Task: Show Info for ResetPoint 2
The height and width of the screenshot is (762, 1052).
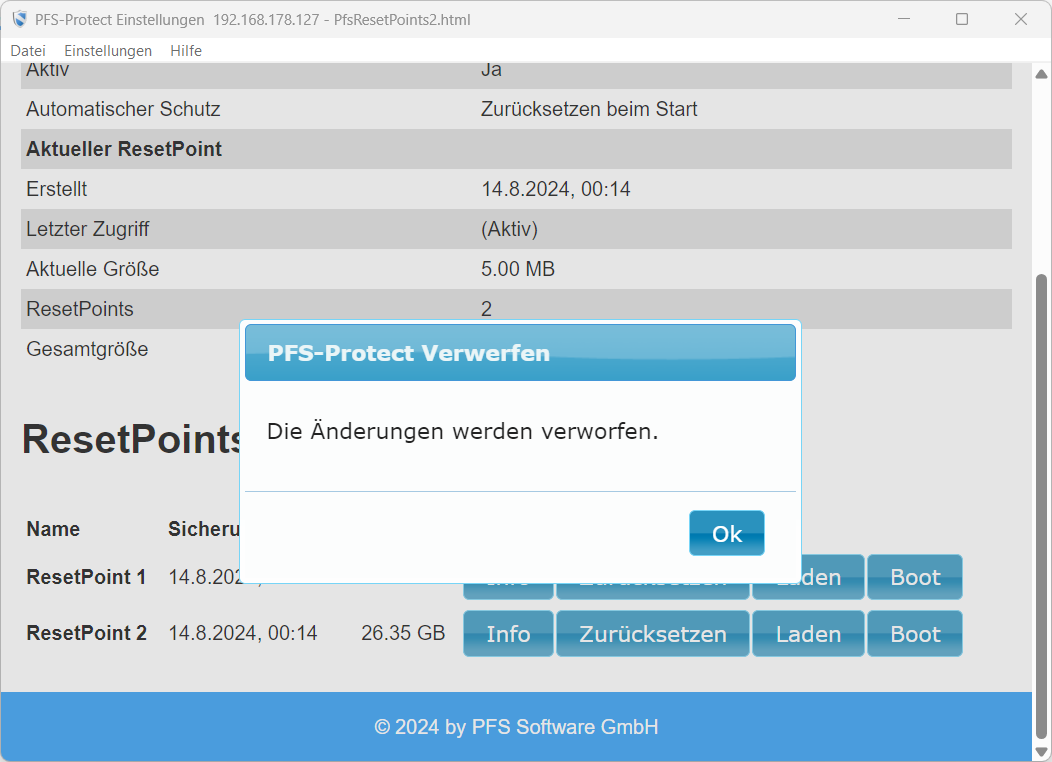Action: coord(508,634)
